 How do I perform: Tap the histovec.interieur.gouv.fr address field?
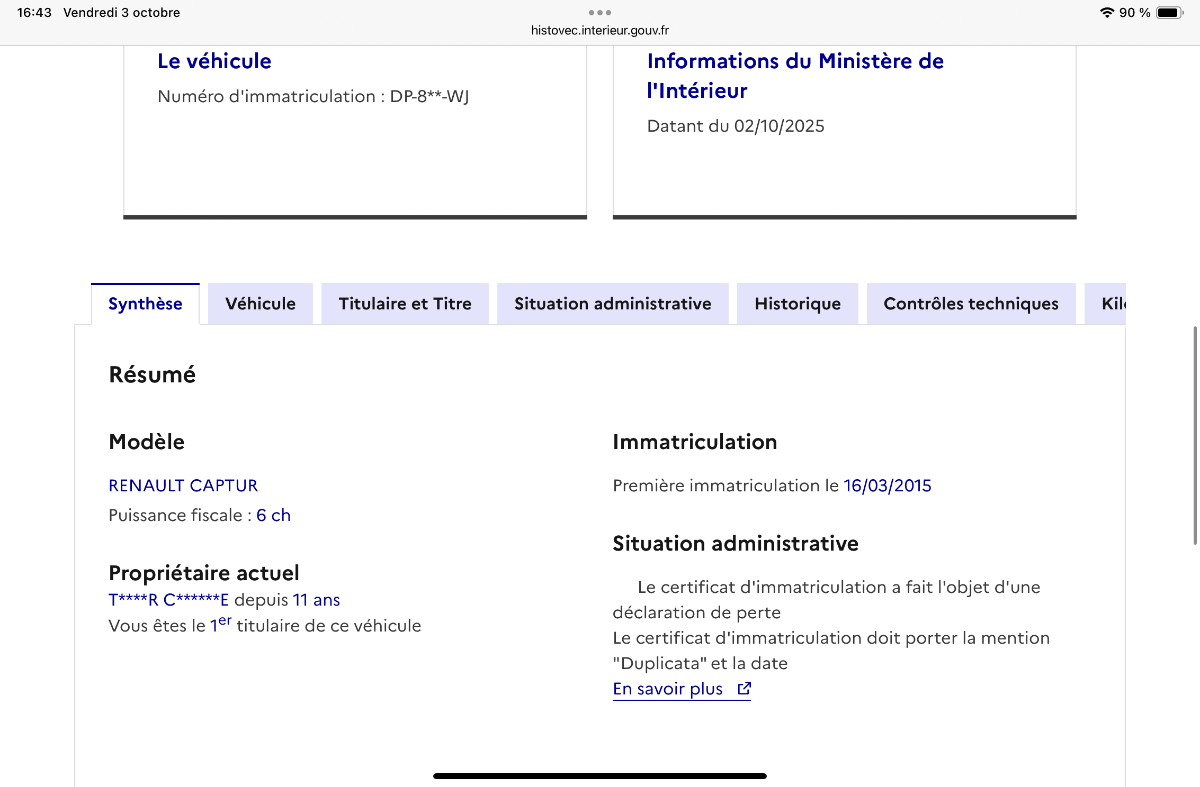coord(600,30)
